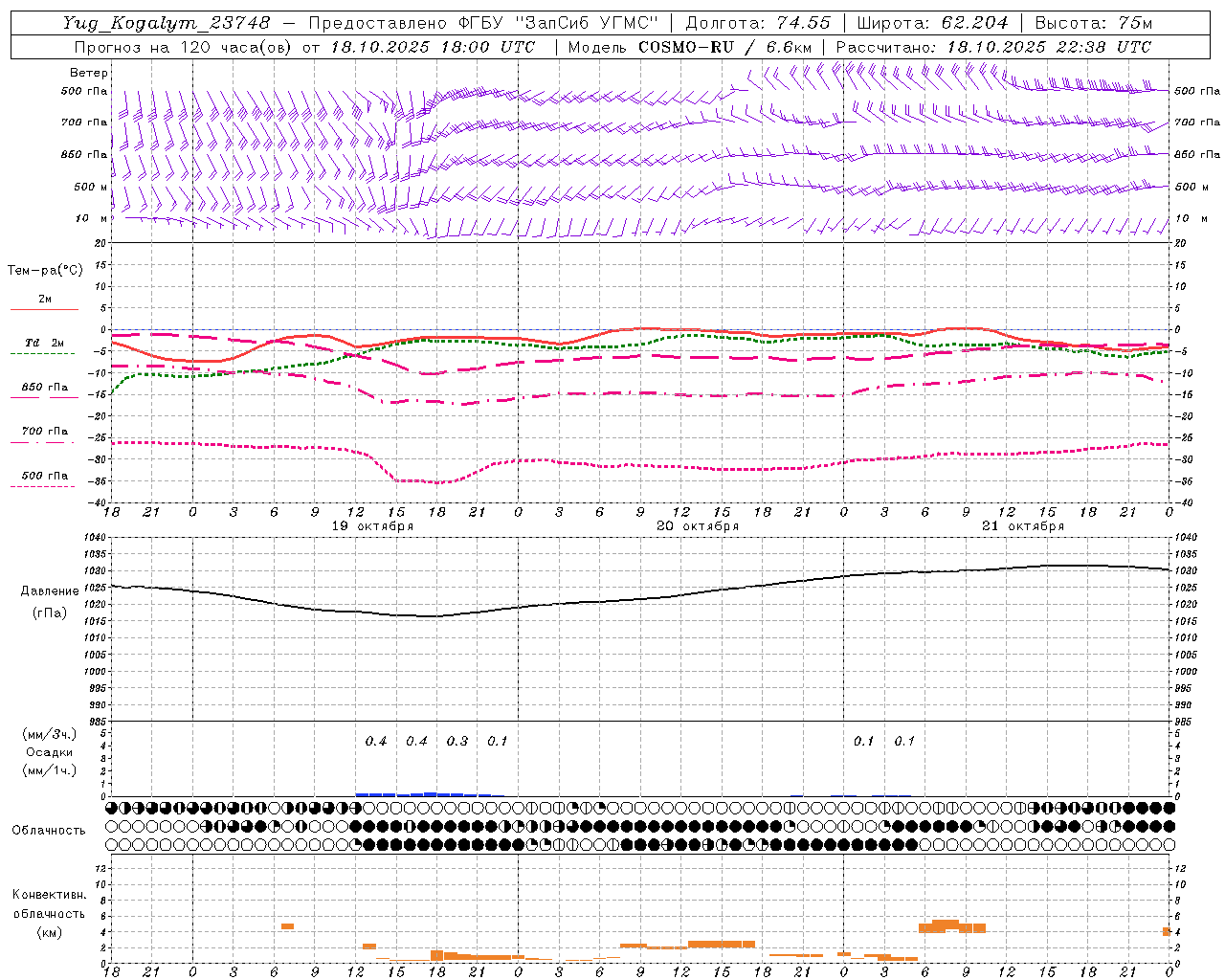Click the 700 гПа legend entry under Тем-ра
Screen dimensions: 1225x980
coord(44,432)
